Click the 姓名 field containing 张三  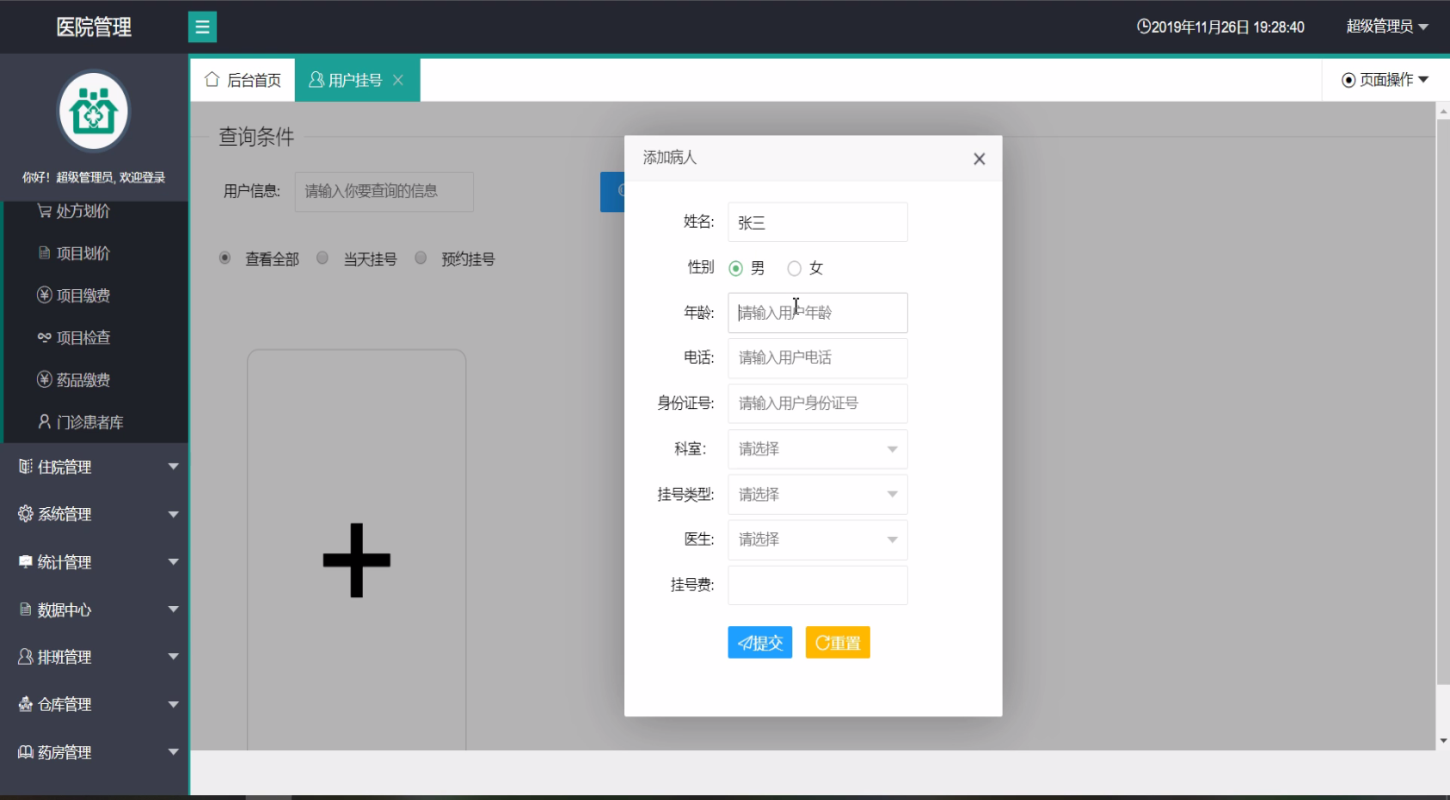[817, 222]
